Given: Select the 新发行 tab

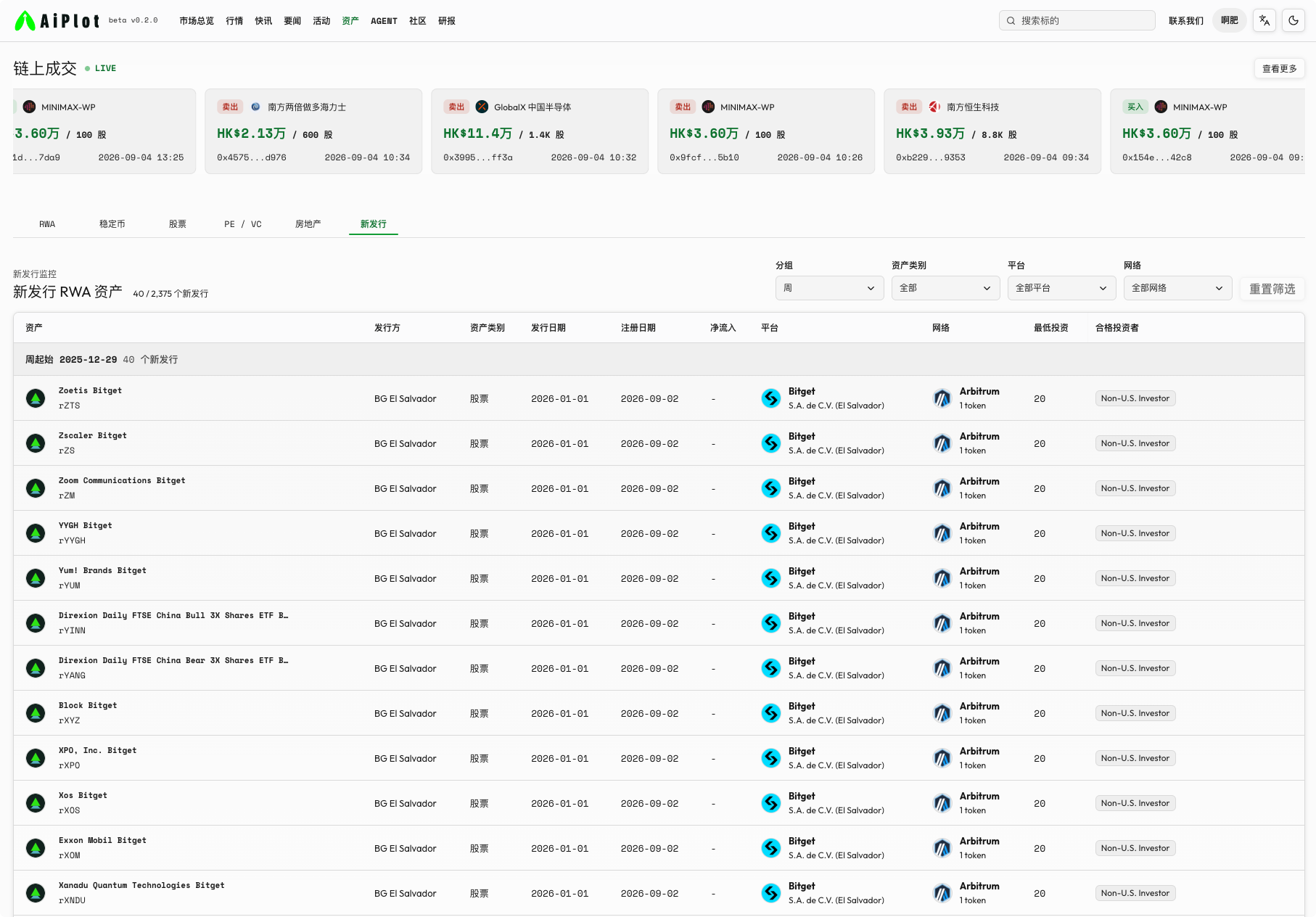Looking at the screenshot, I should (374, 224).
